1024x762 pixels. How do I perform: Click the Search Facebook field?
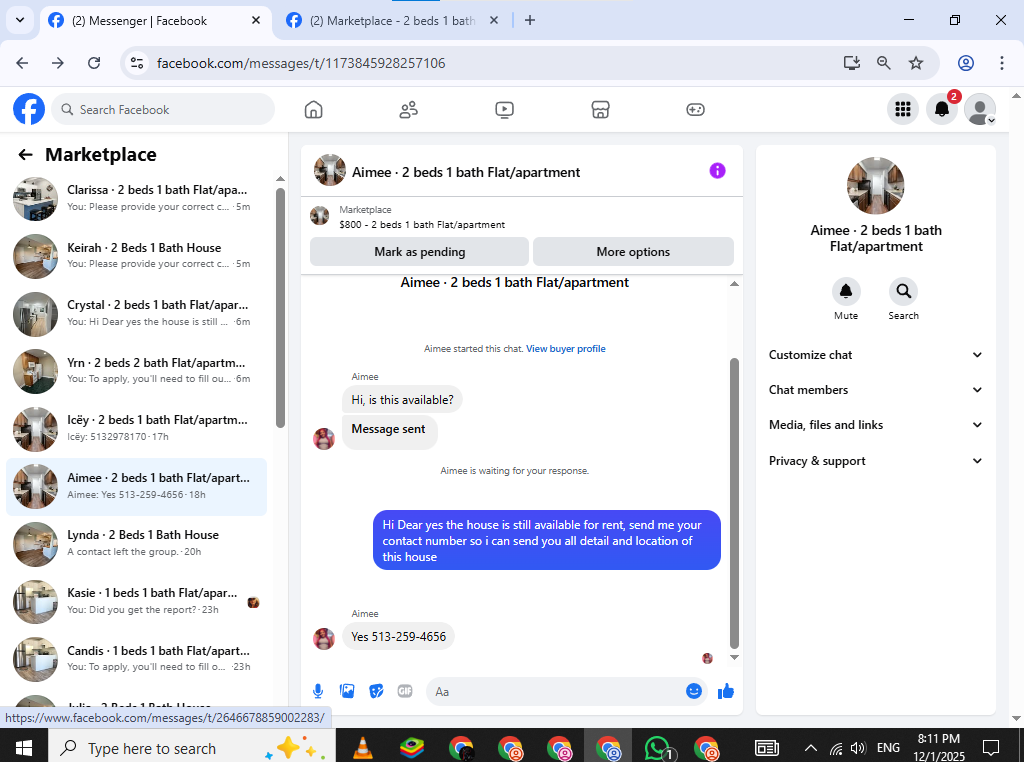coord(163,109)
